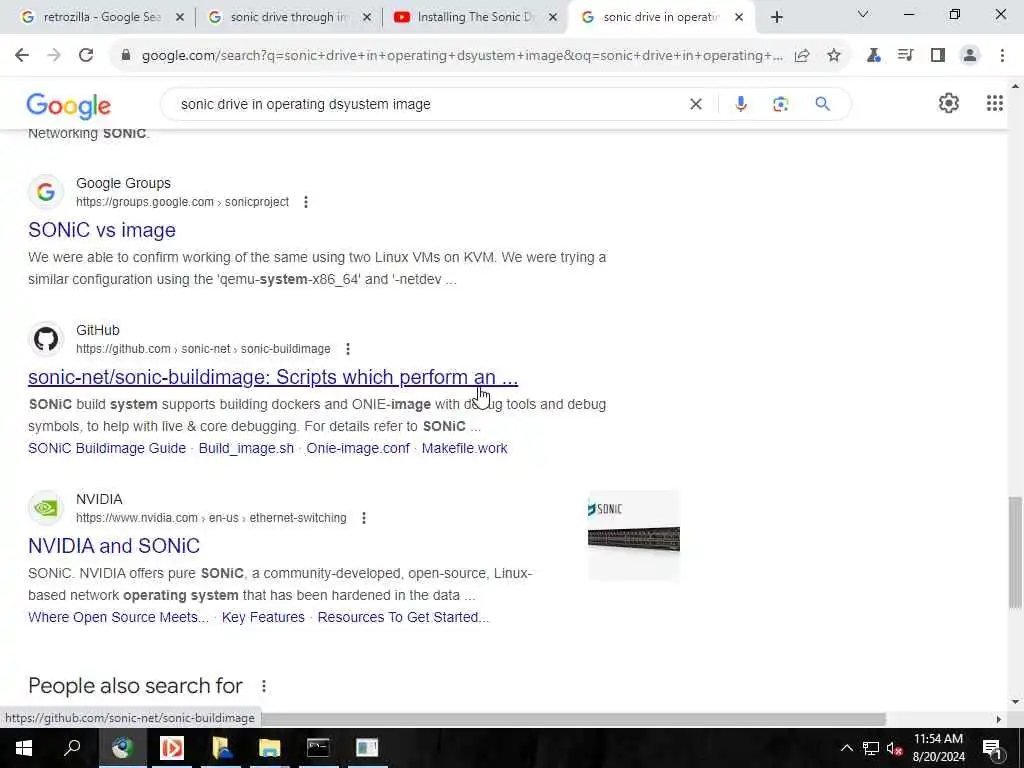Open the media control icon in toolbar
Image resolution: width=1024 pixels, height=768 pixels.
click(905, 56)
